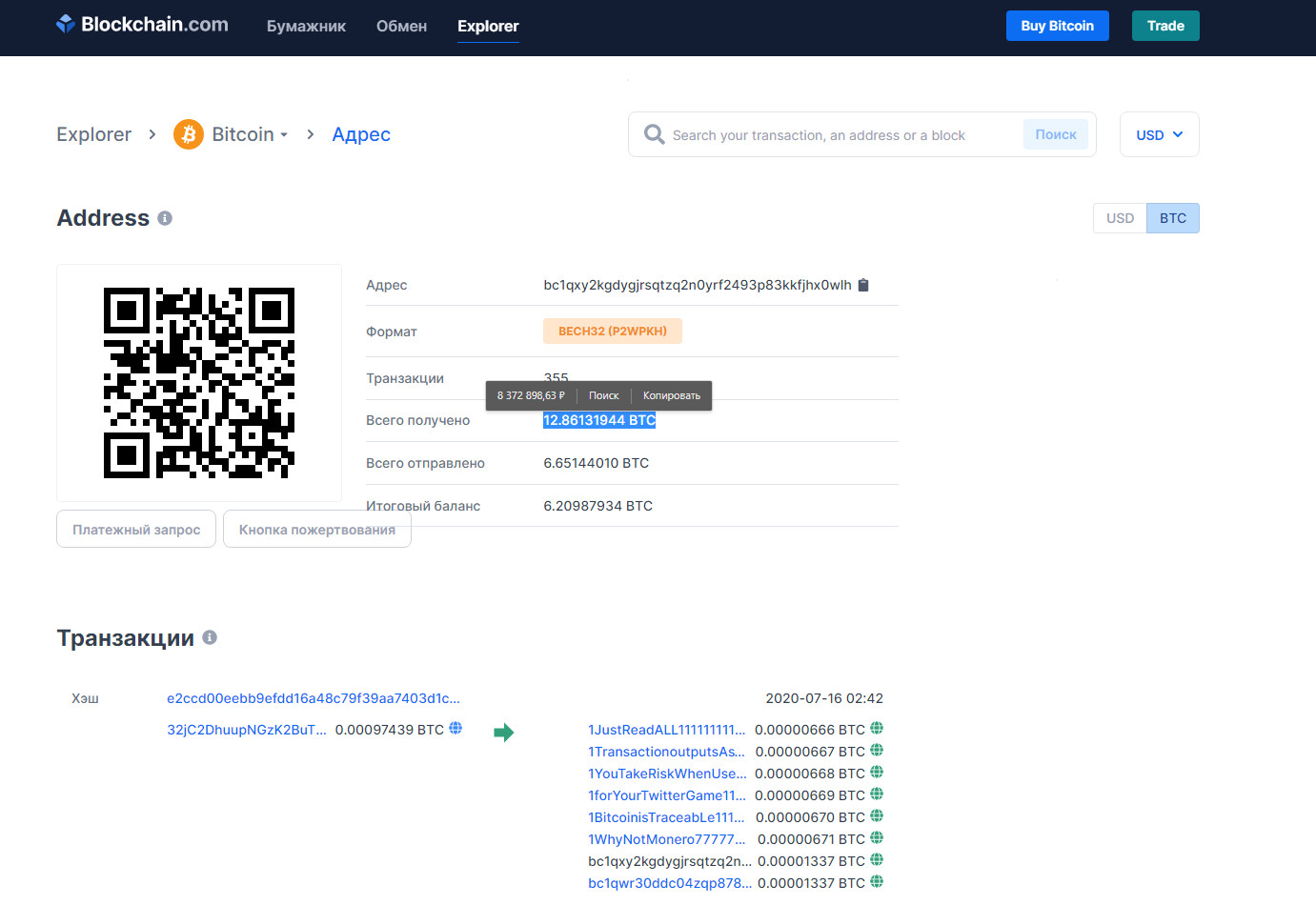
Task: Click the Платежный запрос button
Action: coord(136,530)
